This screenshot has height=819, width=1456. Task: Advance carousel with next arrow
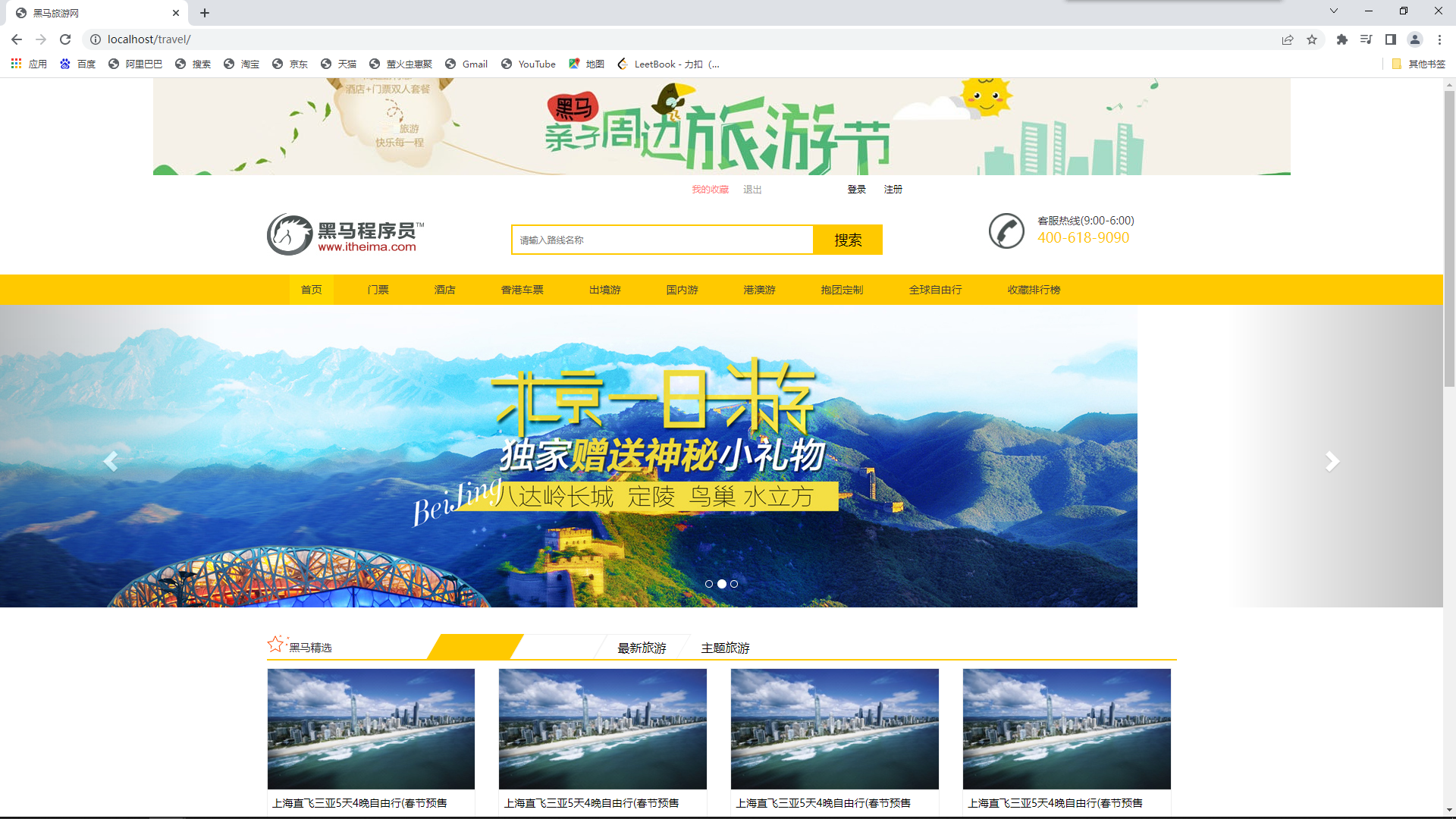click(x=1332, y=461)
